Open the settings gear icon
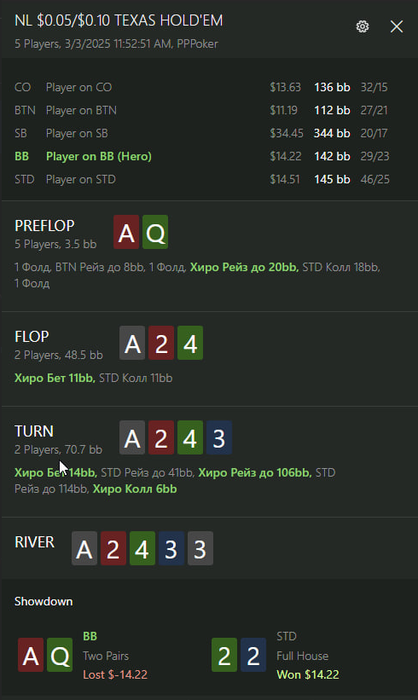 pyautogui.click(x=362, y=26)
